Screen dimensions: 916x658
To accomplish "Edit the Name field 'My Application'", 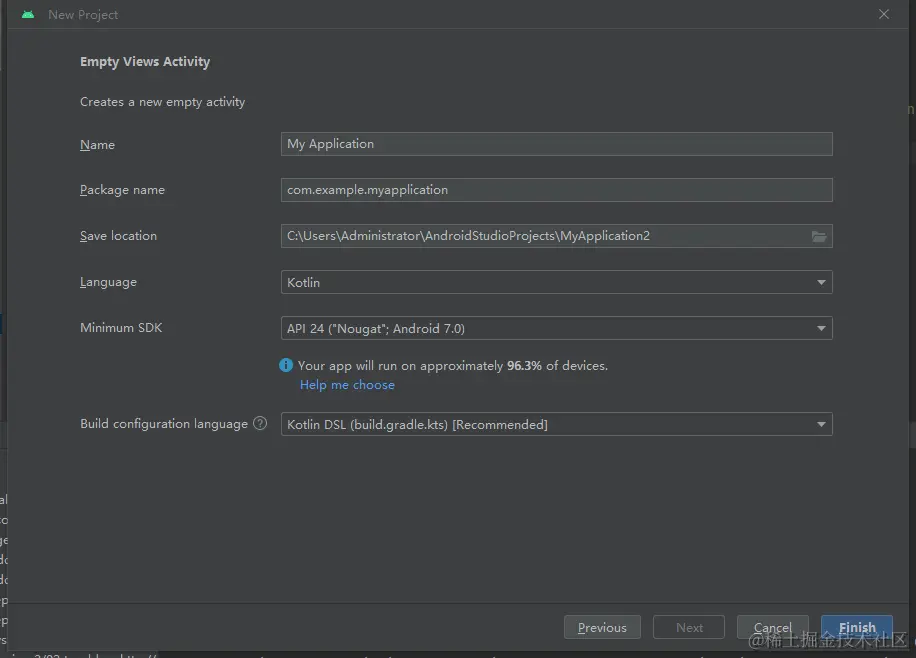I will pos(556,144).
